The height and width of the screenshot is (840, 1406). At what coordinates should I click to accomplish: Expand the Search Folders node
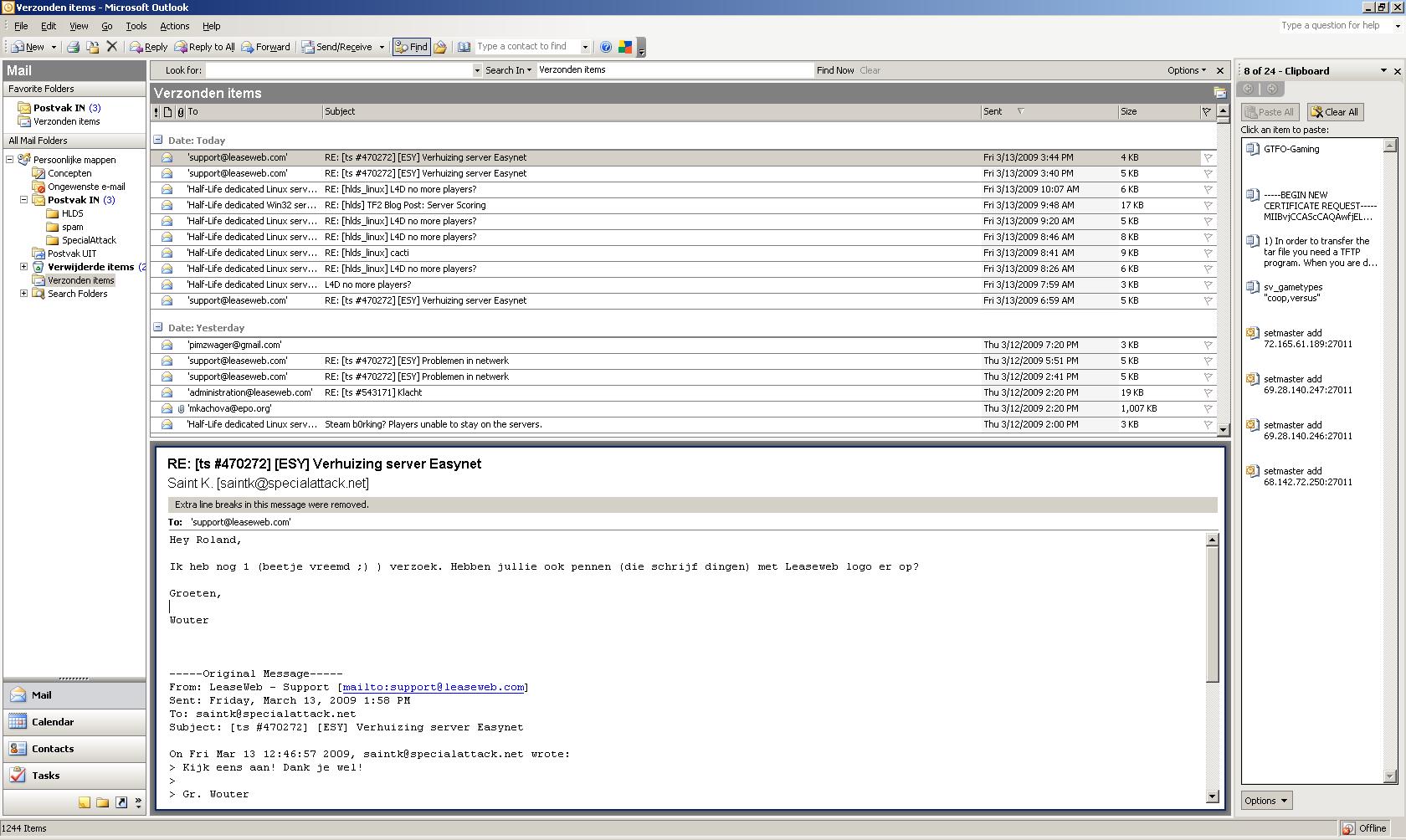pyautogui.click(x=23, y=294)
